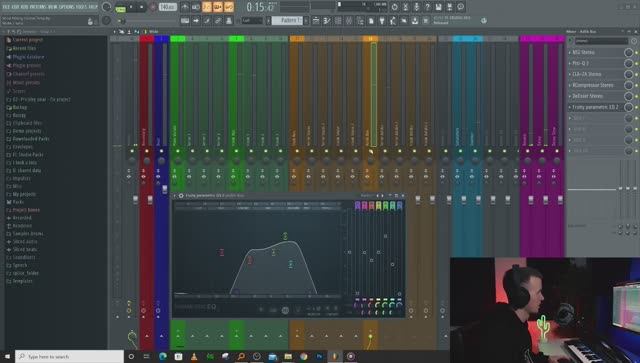Open the Fruity parametric EQ 2 slot
The height and width of the screenshot is (363, 640).
pyautogui.click(x=596, y=107)
